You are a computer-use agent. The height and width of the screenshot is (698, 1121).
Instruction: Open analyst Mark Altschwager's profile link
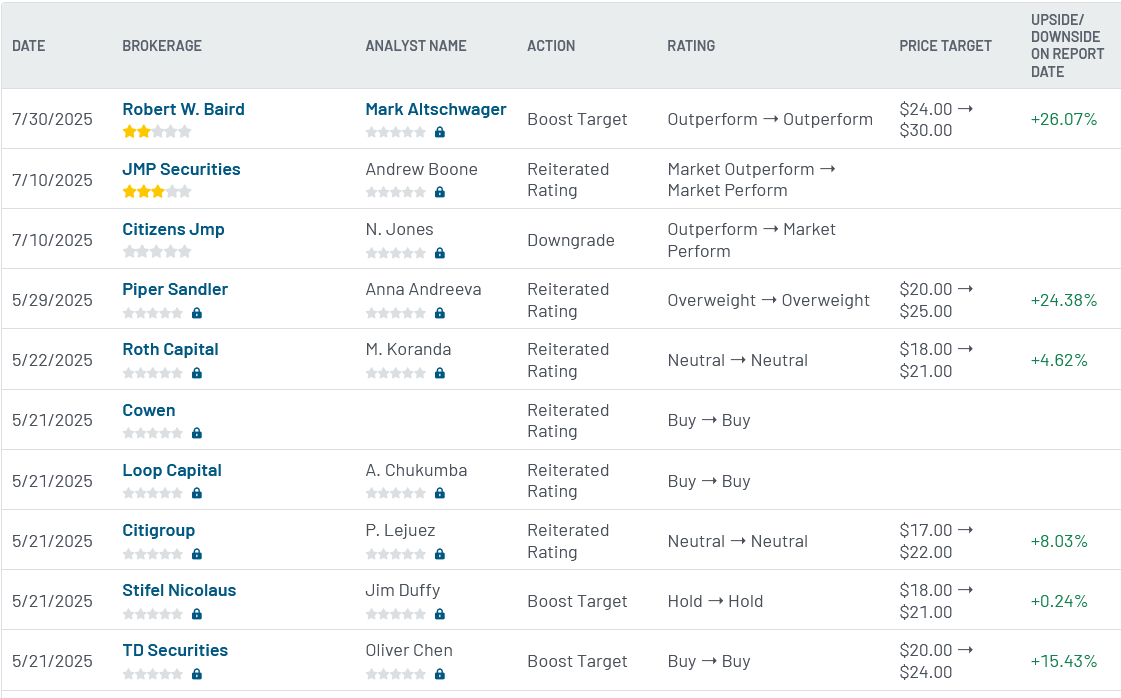(x=435, y=109)
